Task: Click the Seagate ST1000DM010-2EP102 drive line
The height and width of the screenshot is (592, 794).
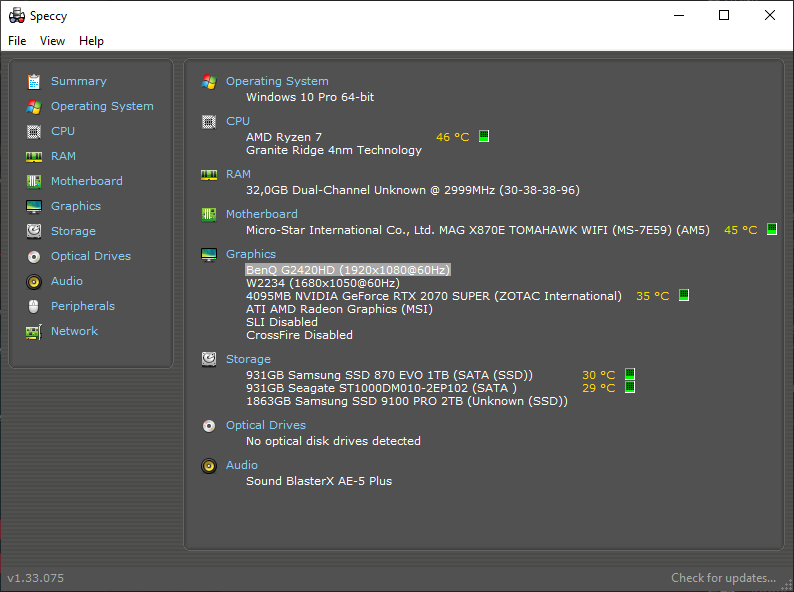Action: click(x=381, y=388)
